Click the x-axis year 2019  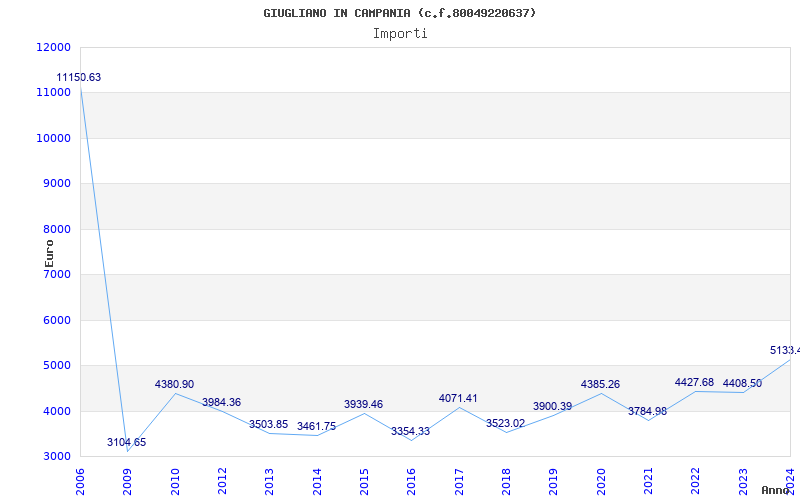(554, 481)
